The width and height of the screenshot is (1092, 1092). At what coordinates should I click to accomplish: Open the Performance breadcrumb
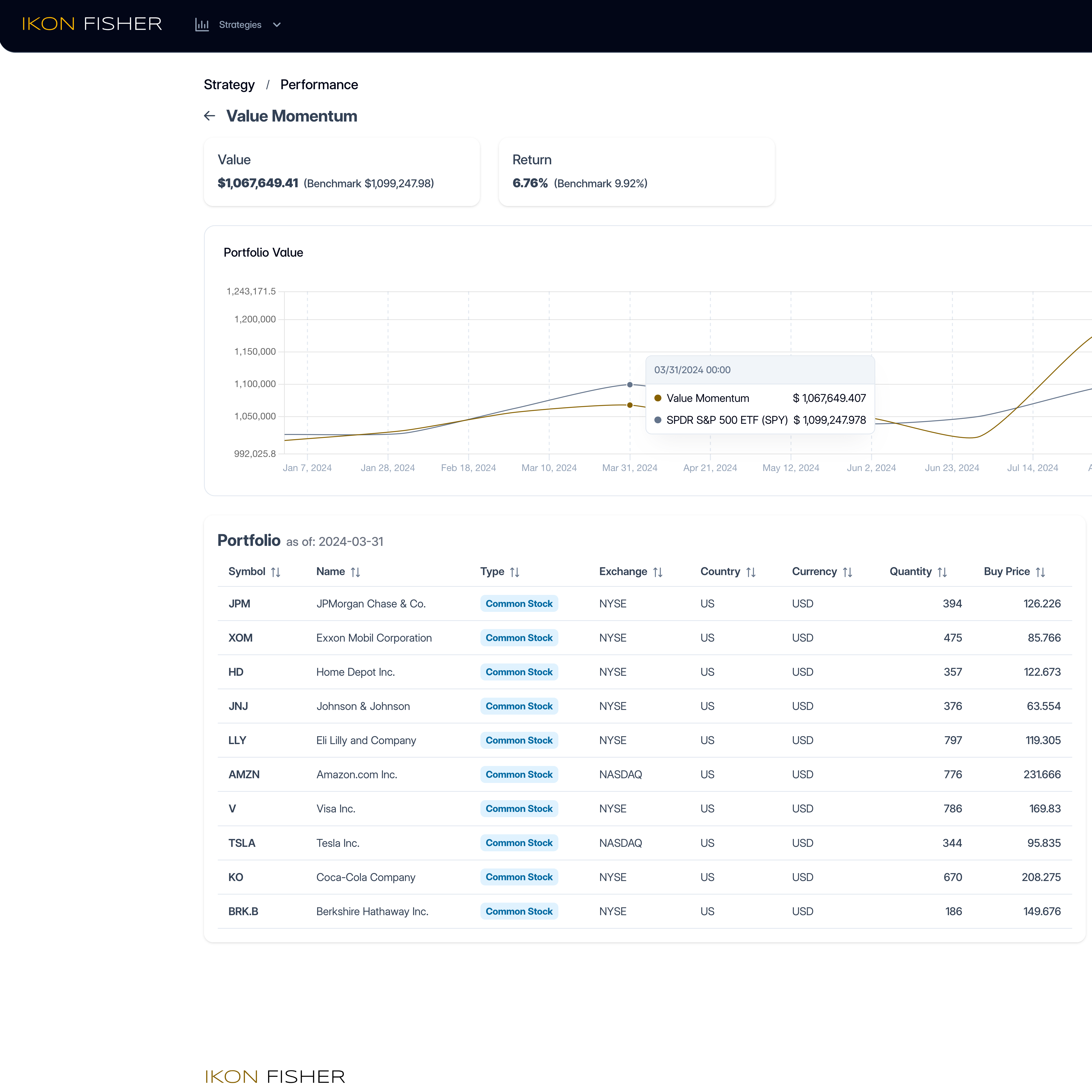coord(319,85)
